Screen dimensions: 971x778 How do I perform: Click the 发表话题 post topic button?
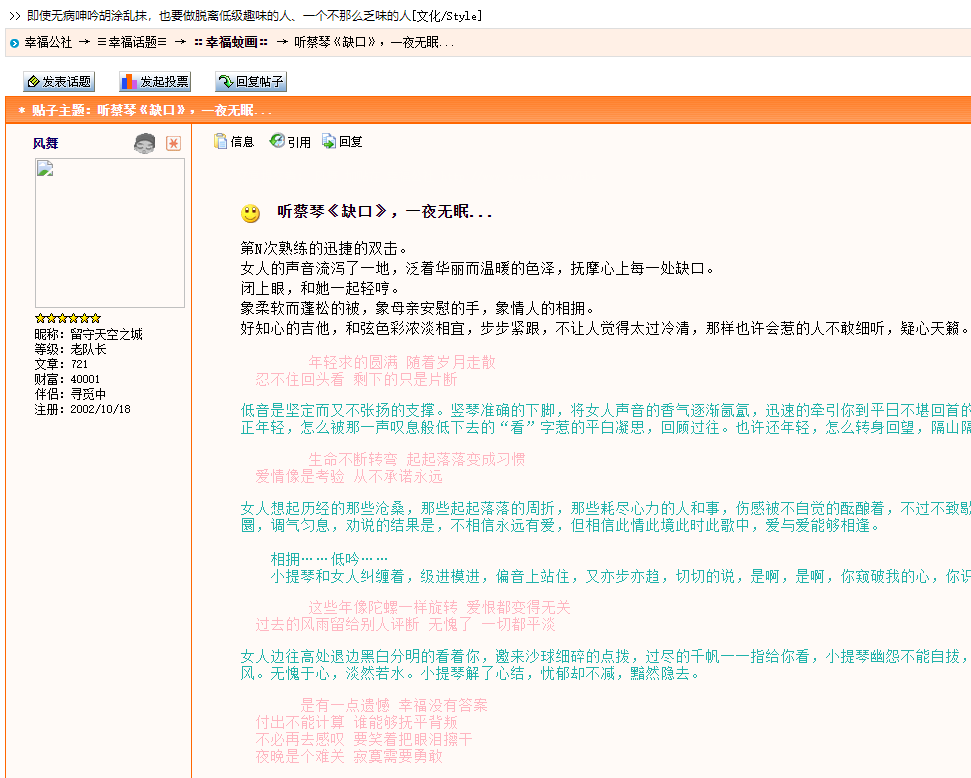58,82
